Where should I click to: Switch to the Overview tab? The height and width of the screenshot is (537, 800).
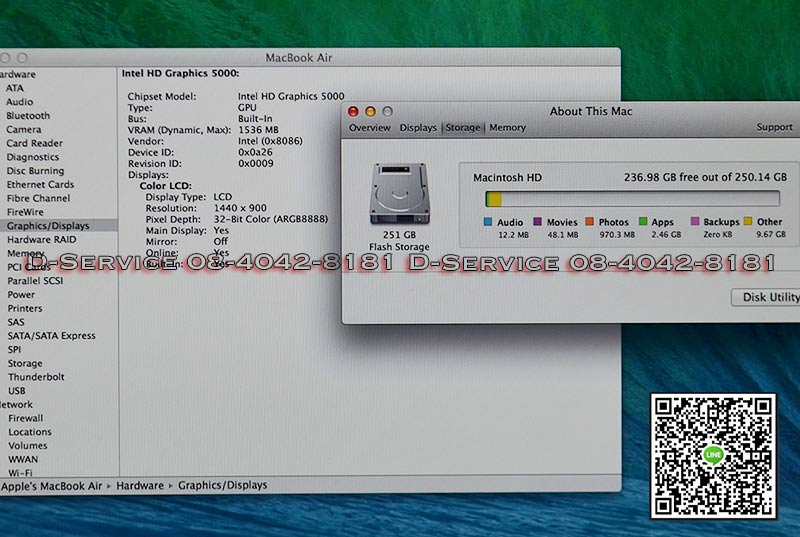click(369, 127)
